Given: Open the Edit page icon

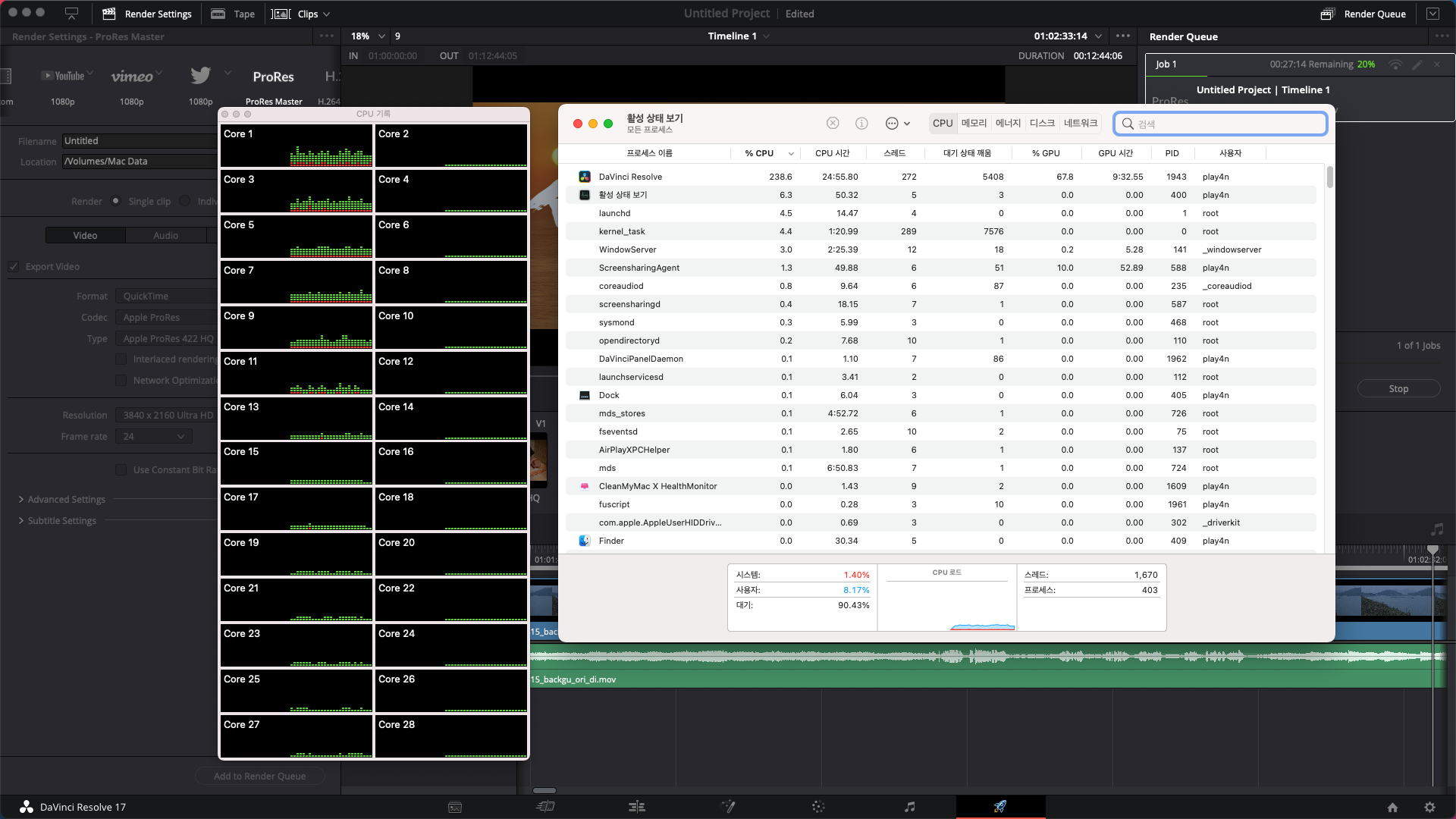Looking at the screenshot, I should [637, 807].
